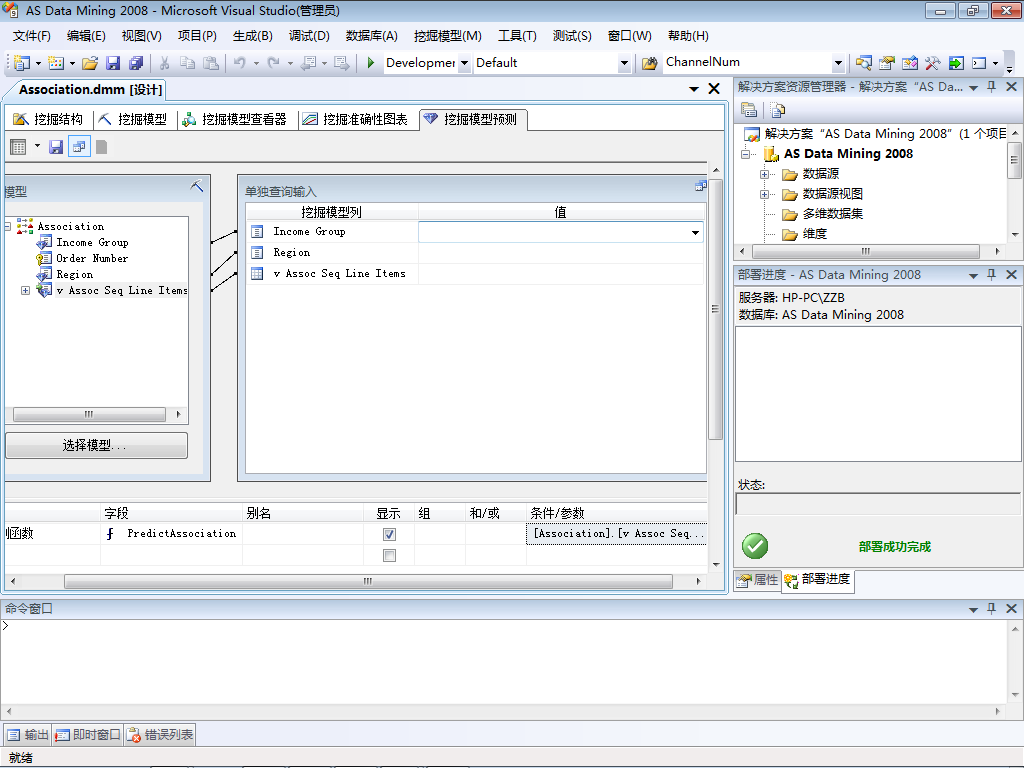Click the Find in Files binoculars icon
Screen dimensions: 1024x768
[649, 63]
